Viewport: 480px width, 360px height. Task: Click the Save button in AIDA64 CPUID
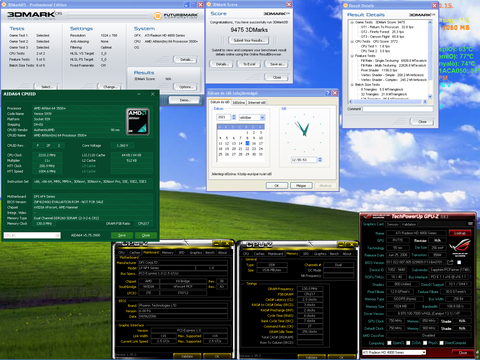tap(122, 235)
